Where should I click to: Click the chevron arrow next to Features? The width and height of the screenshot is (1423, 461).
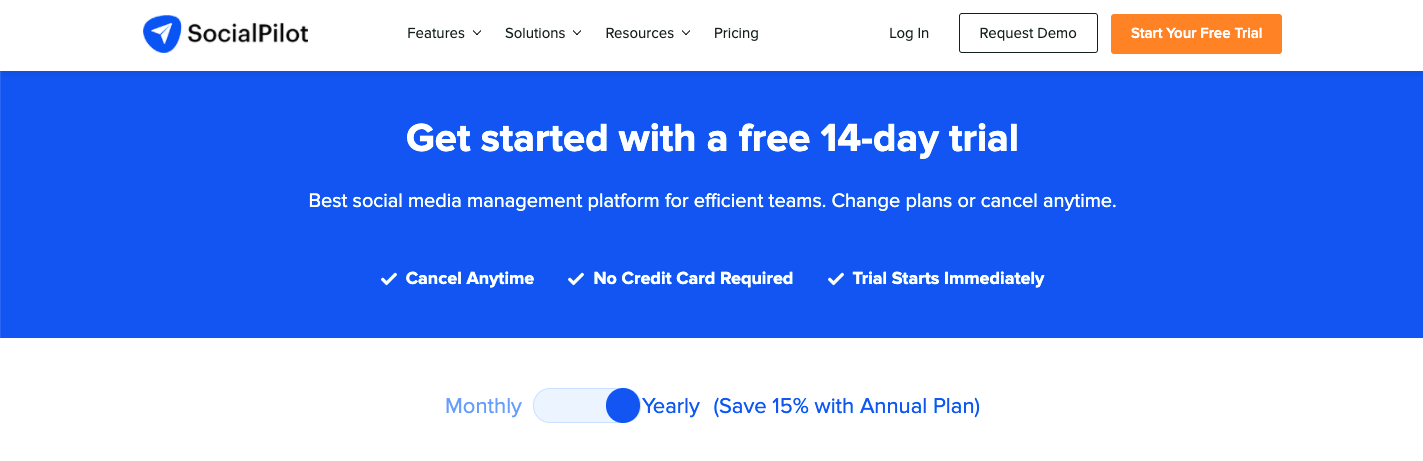pos(477,33)
